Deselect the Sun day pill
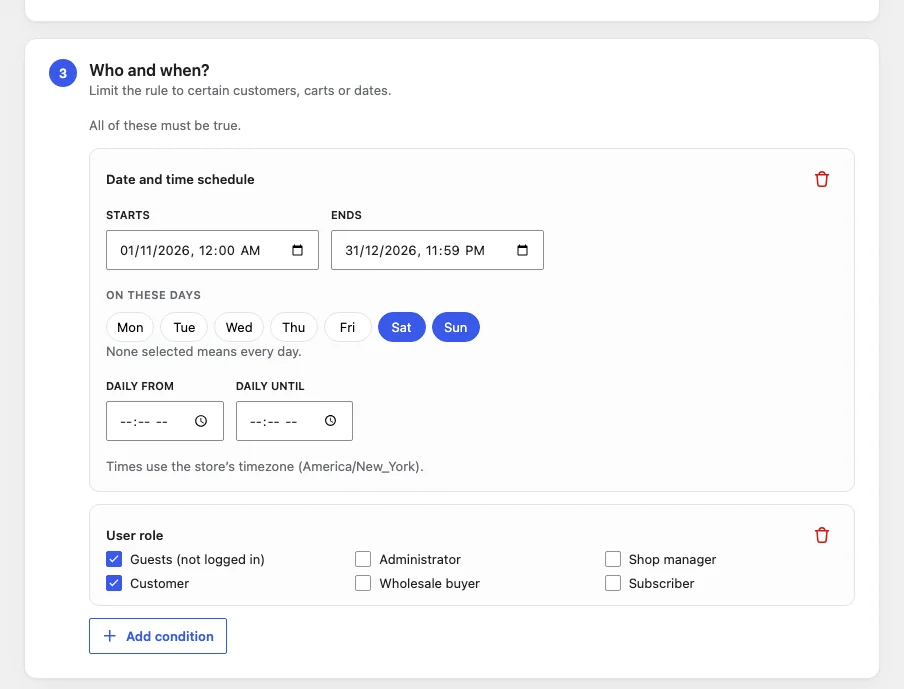This screenshot has height=689, width=904. point(455,327)
